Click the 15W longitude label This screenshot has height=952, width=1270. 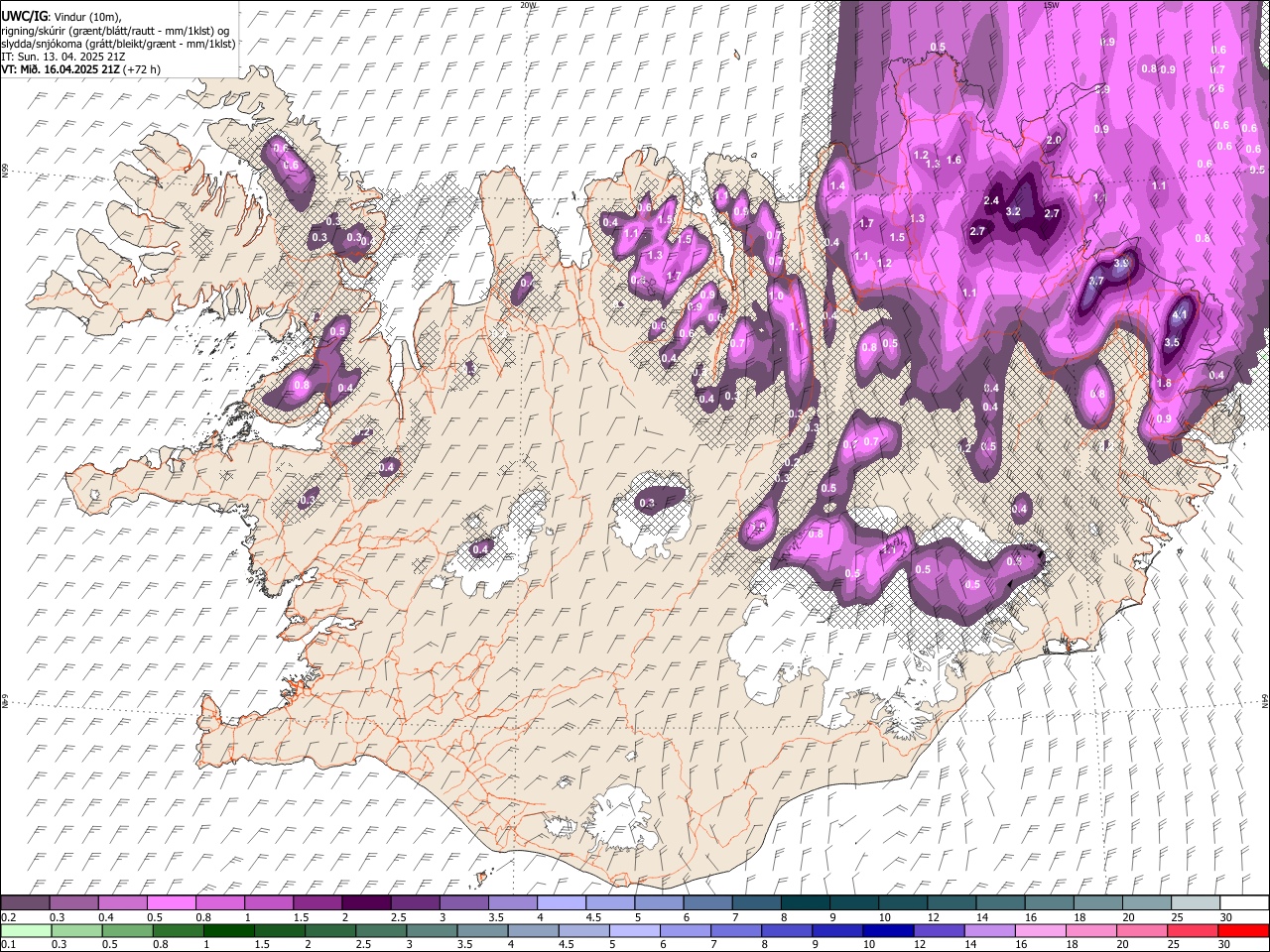pyautogui.click(x=1051, y=5)
